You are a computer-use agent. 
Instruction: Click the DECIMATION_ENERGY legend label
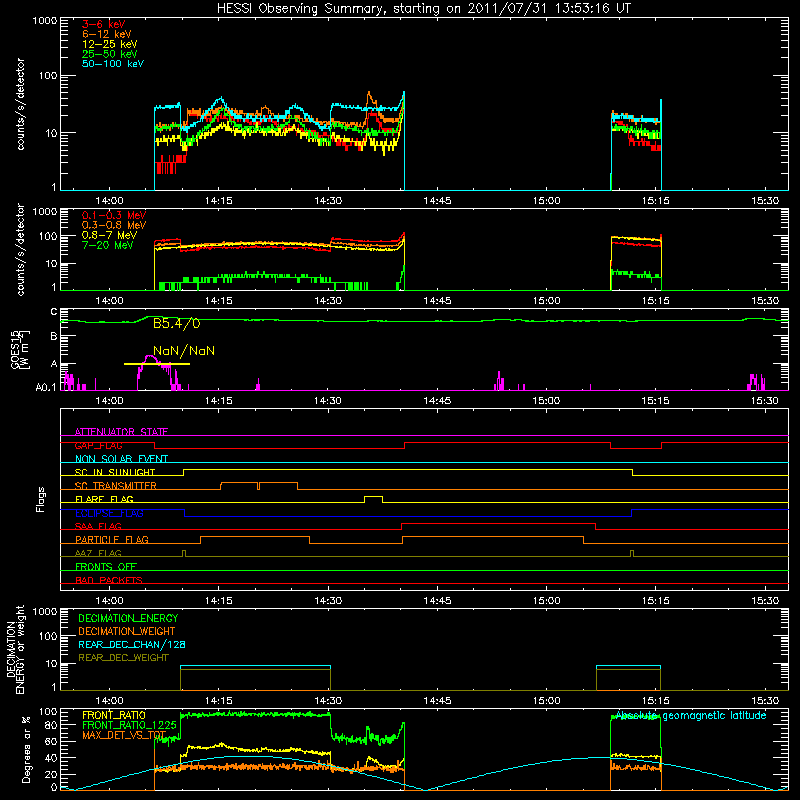pyautogui.click(x=128, y=618)
